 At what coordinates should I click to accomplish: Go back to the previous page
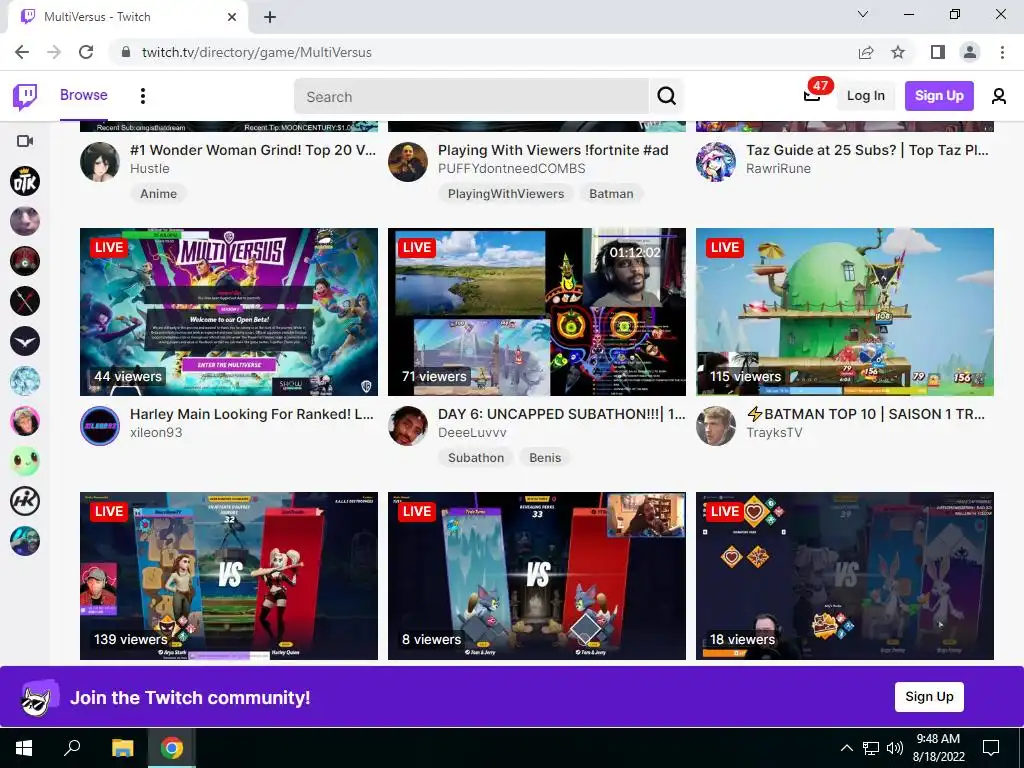[22, 52]
